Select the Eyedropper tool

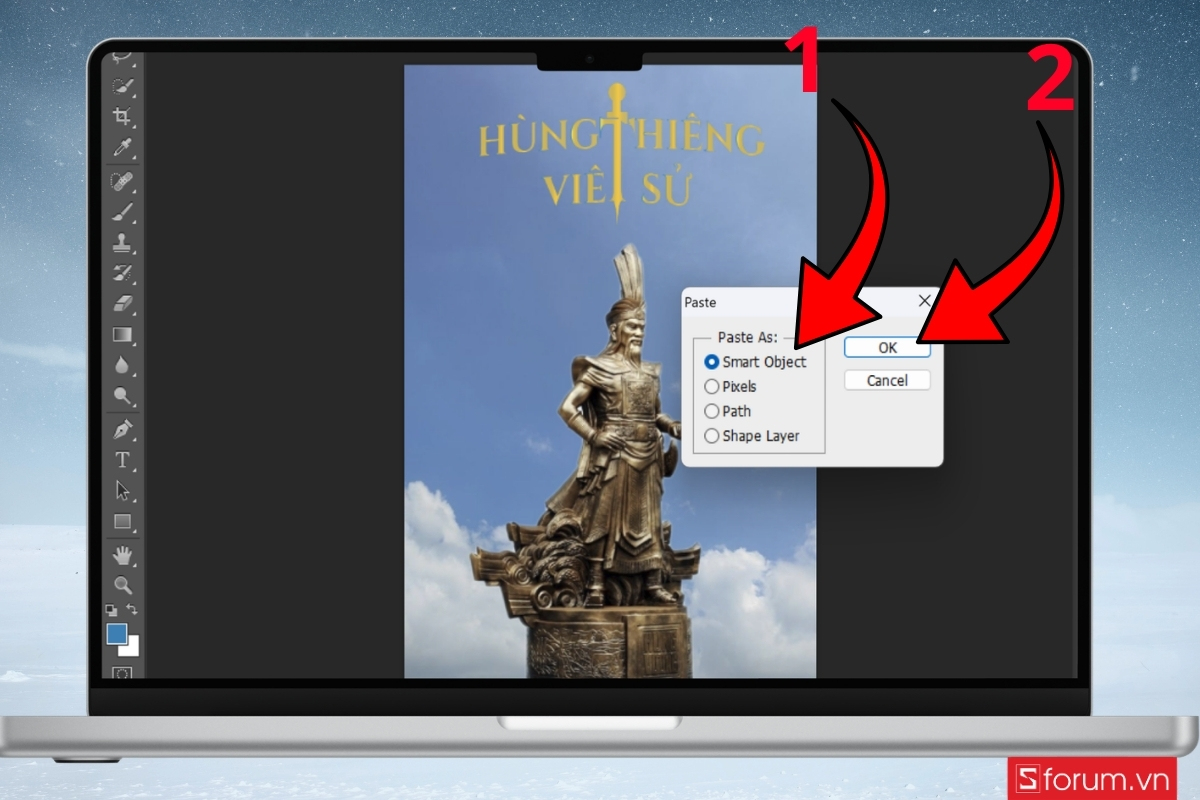pyautogui.click(x=122, y=148)
